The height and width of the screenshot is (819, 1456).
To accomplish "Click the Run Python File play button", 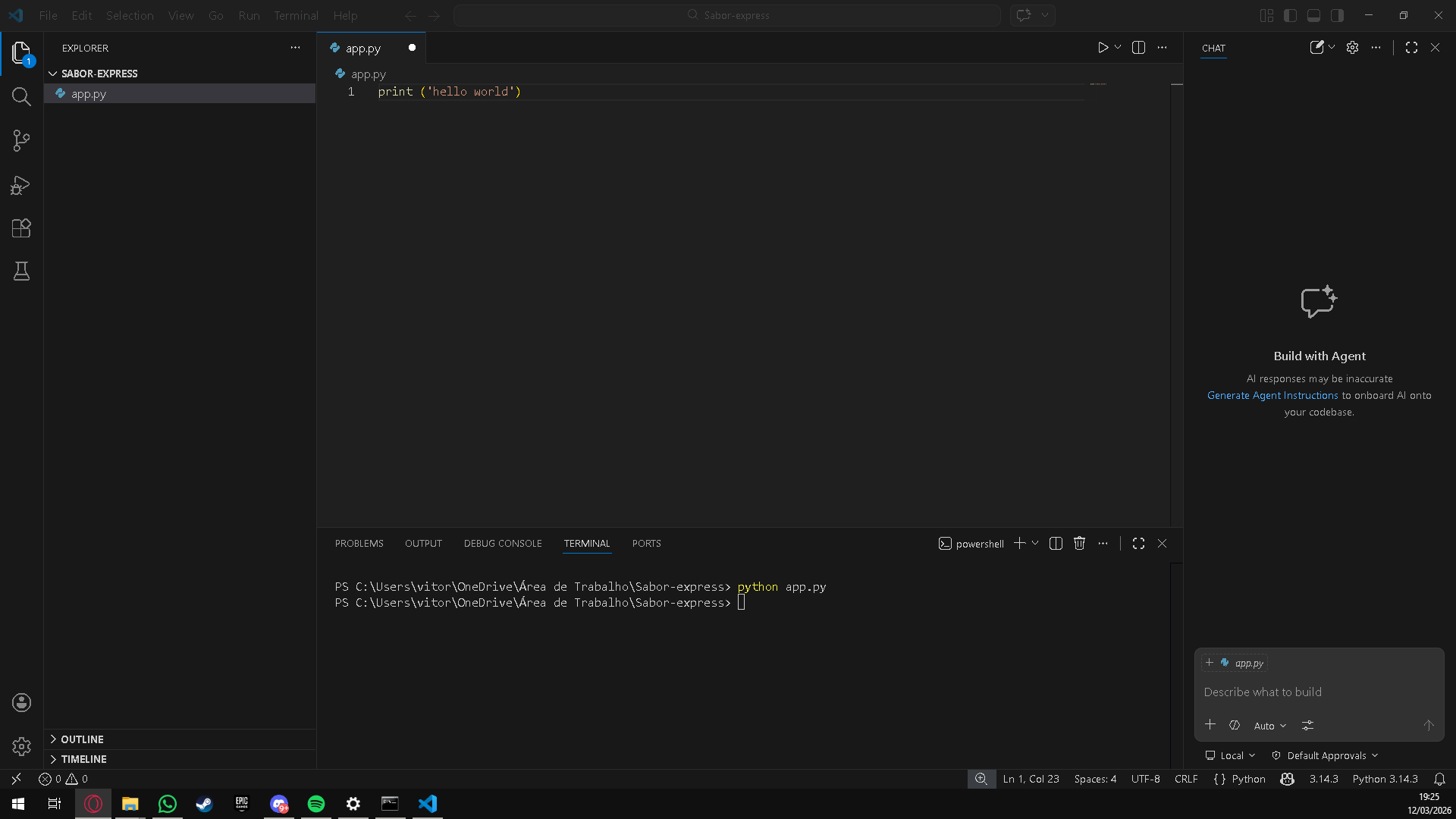I will tap(1103, 48).
